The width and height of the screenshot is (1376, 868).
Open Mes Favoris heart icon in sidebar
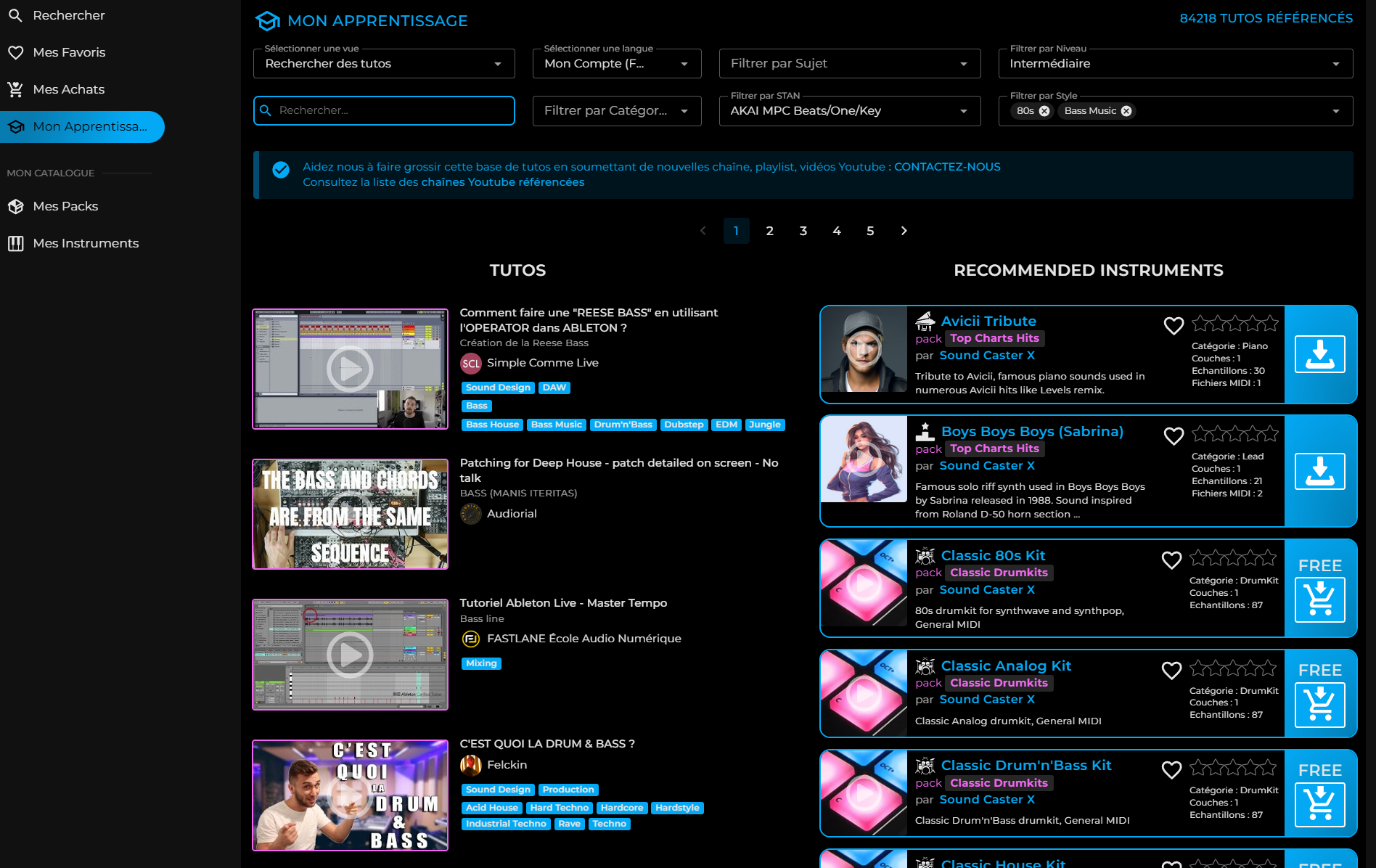pyautogui.click(x=15, y=52)
